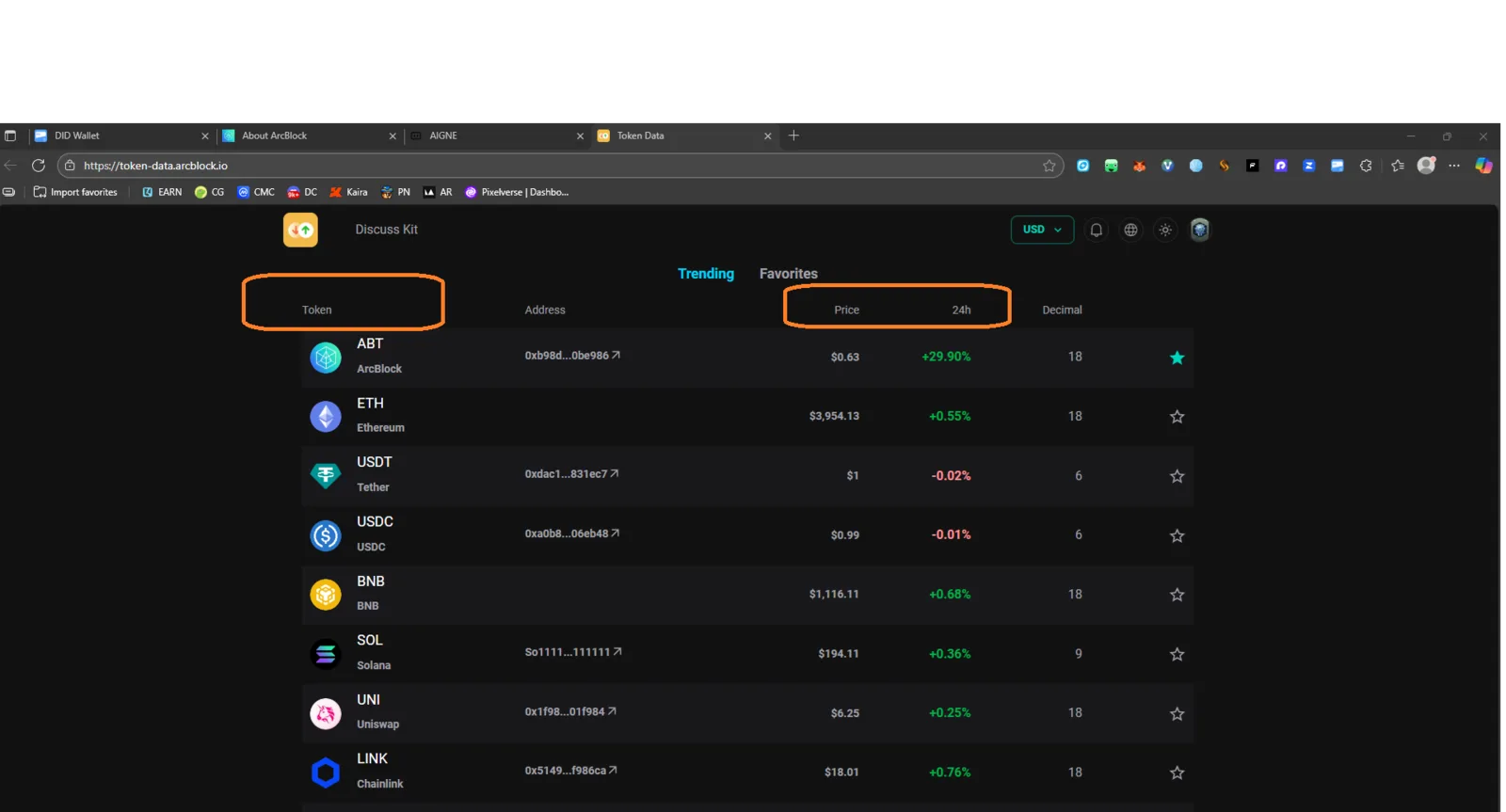The height and width of the screenshot is (812, 1506).
Task: Open the Pixelverse Dashboard bookmark
Action: (x=517, y=192)
